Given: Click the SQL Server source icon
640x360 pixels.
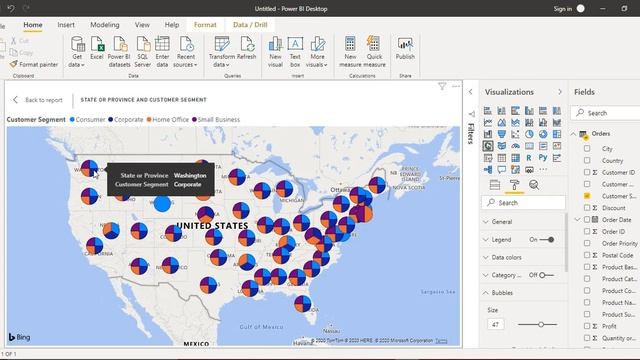Looking at the screenshot, I should pos(142,51).
